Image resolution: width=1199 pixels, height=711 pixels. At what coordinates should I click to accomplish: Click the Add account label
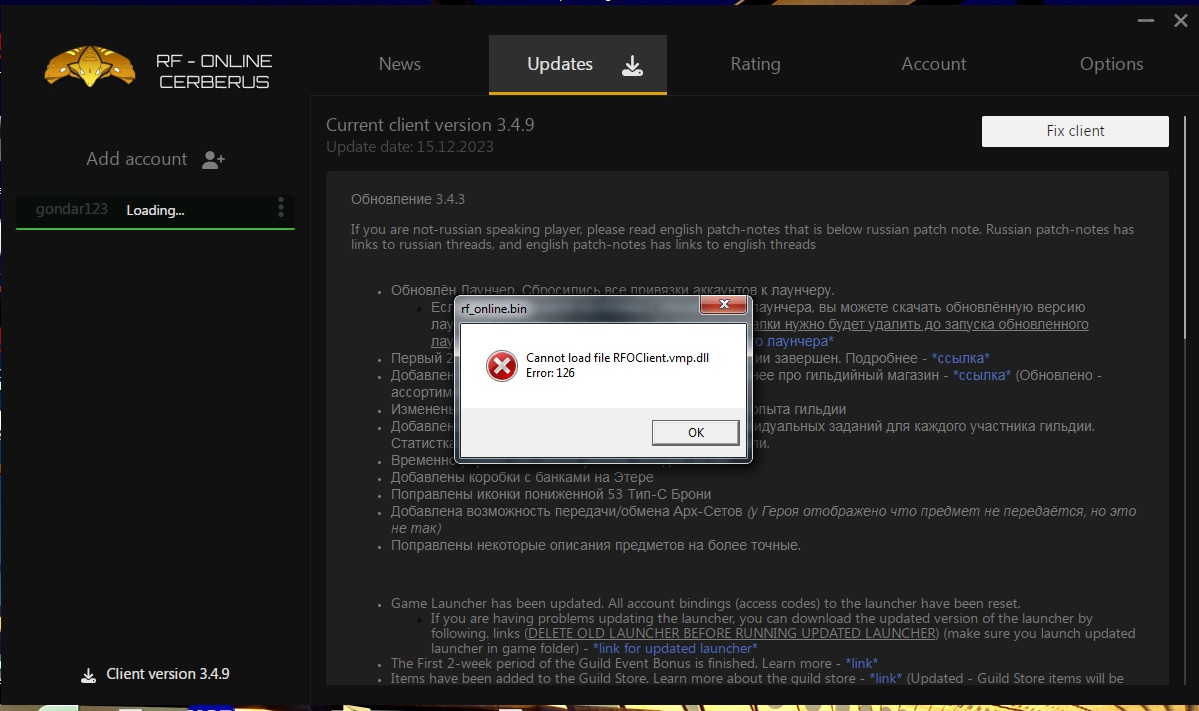tap(137, 159)
